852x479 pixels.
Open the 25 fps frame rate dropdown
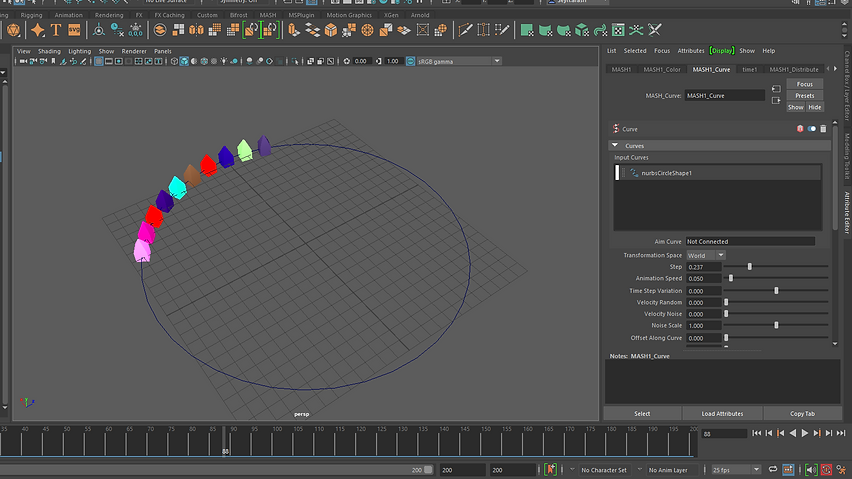pos(736,470)
